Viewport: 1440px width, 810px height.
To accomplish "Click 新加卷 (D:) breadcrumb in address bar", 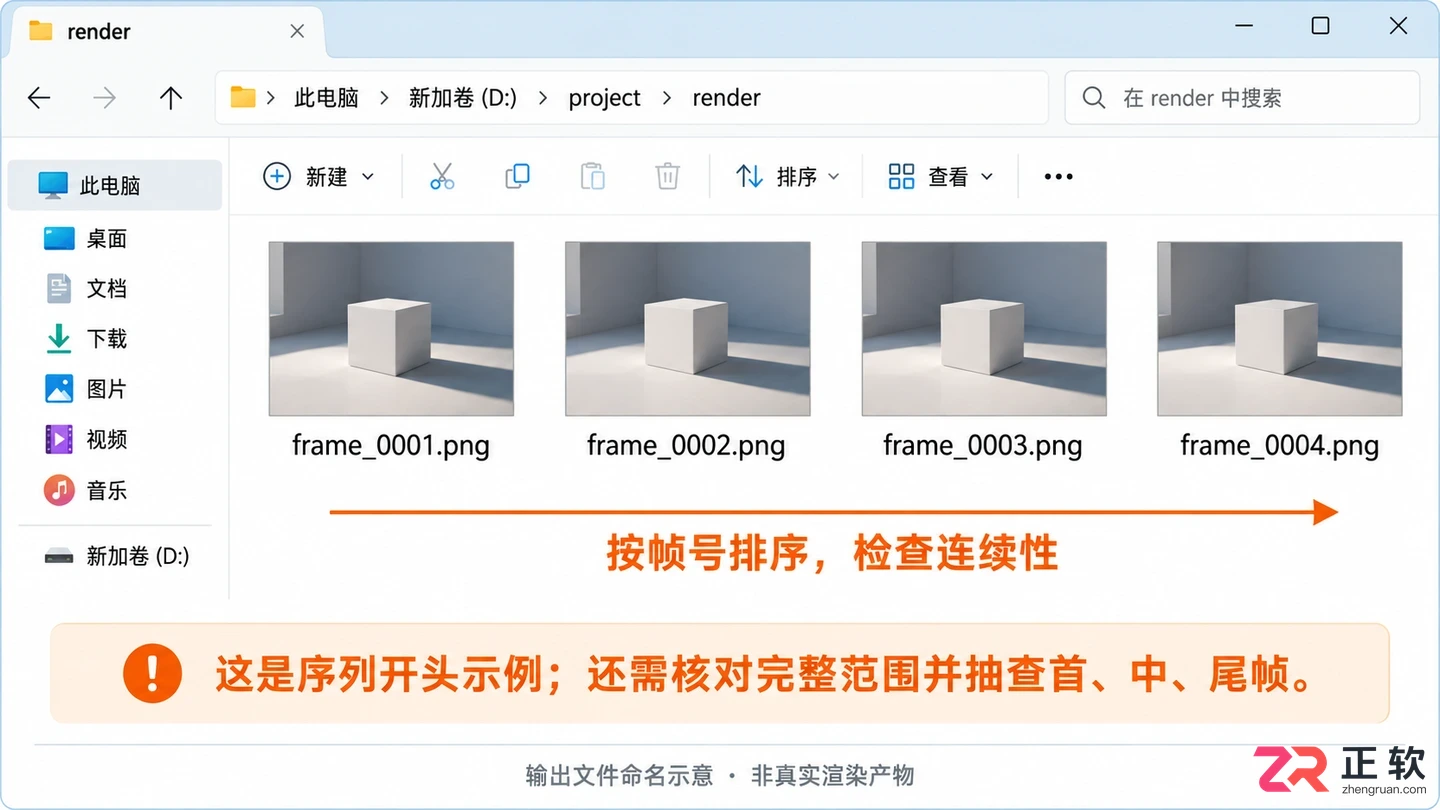I will 463,98.
